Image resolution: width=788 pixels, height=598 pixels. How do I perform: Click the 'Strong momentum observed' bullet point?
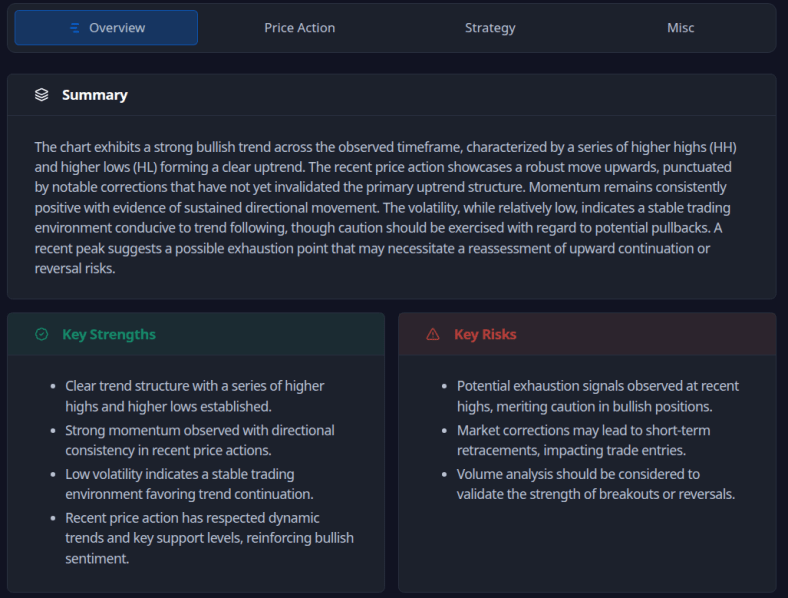tap(199, 440)
